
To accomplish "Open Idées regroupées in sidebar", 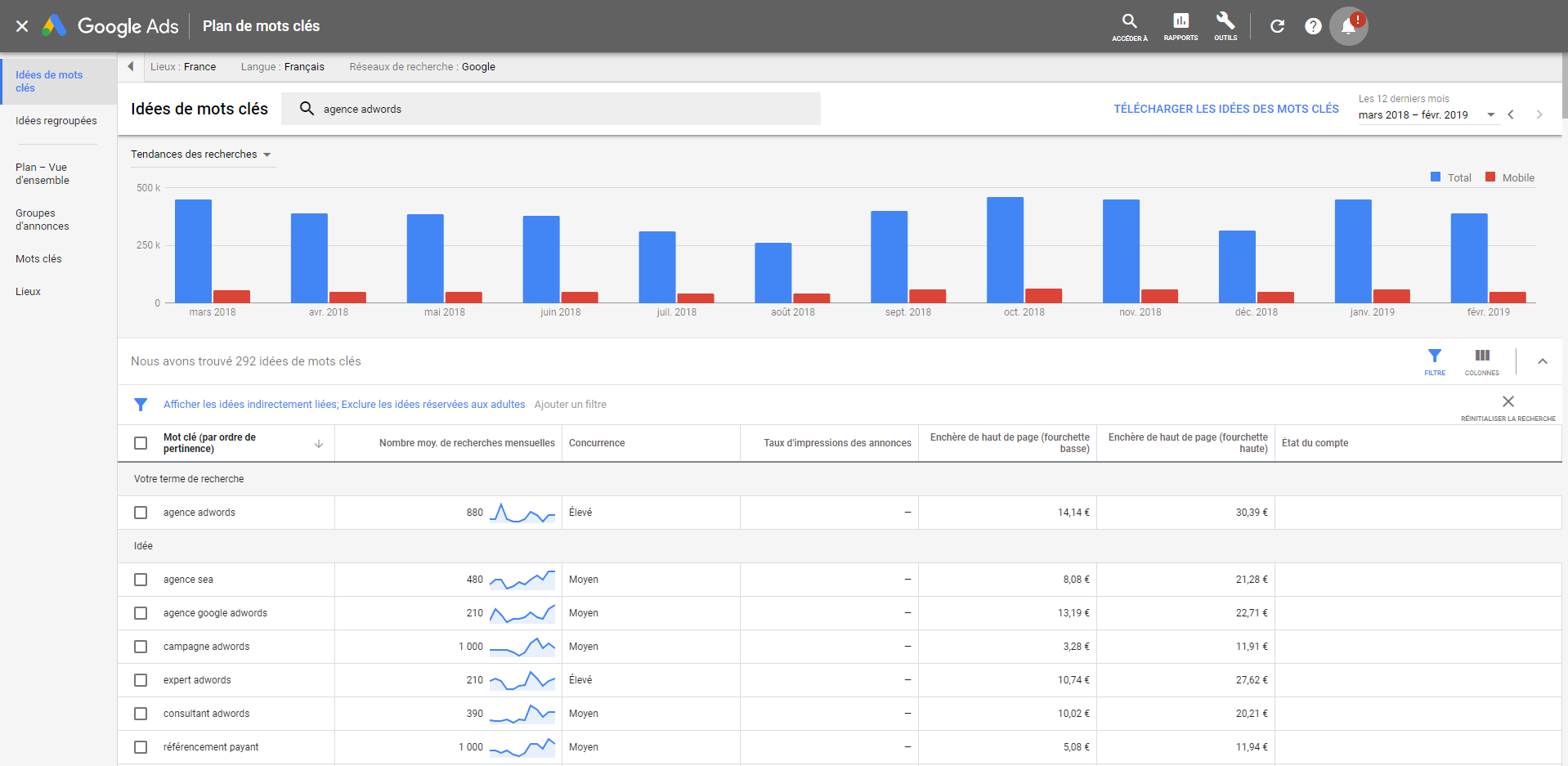I will (x=58, y=121).
